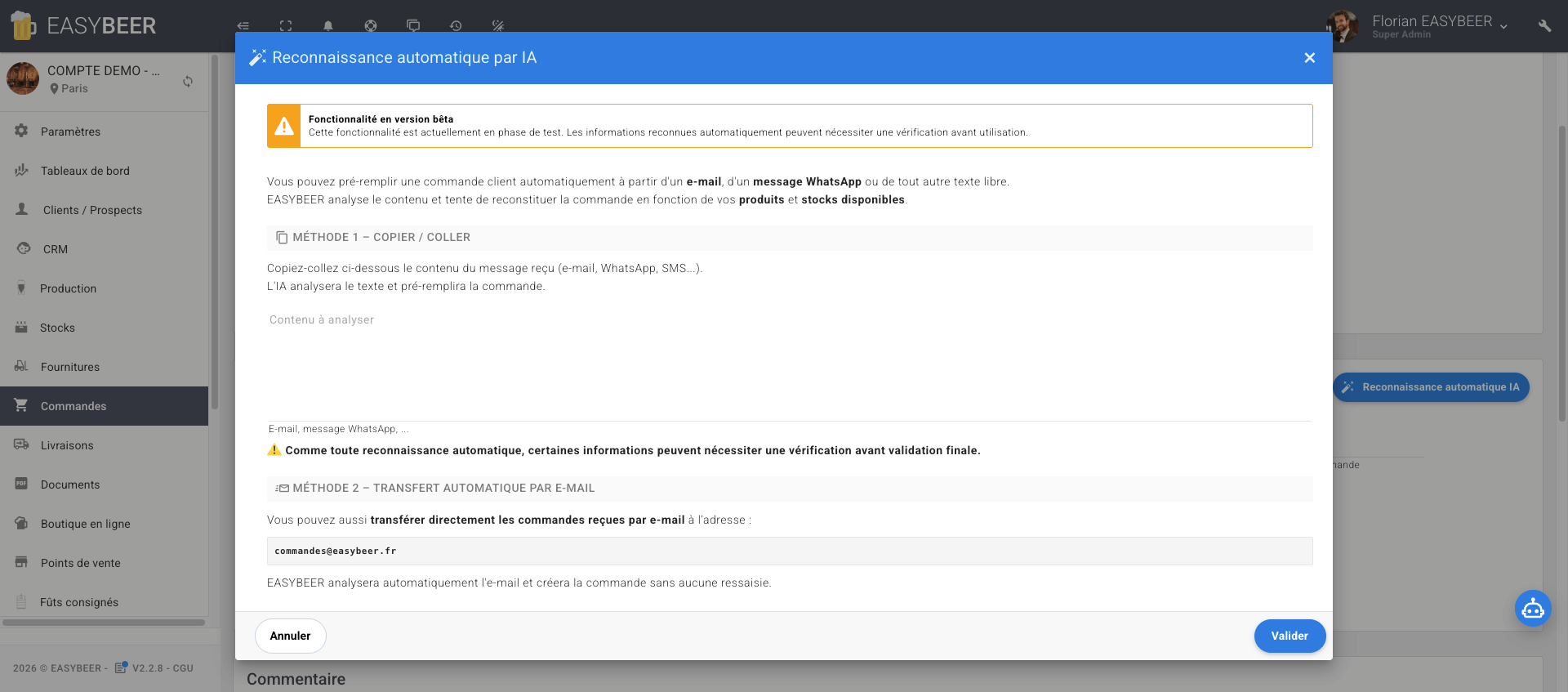The height and width of the screenshot is (692, 1568).
Task: Open the chat messages icon in top bar
Action: [x=413, y=26]
